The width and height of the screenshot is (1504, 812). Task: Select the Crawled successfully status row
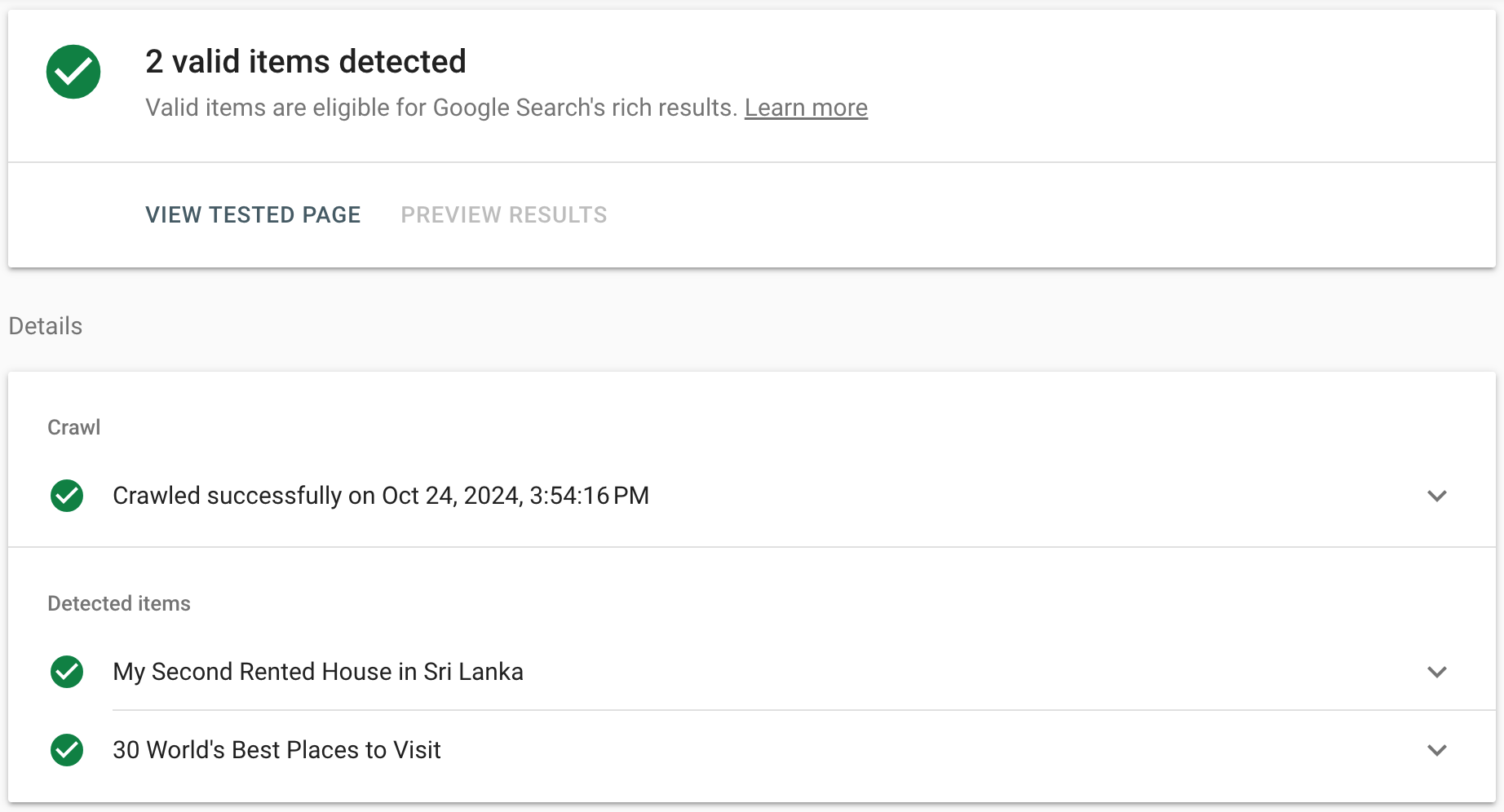[x=381, y=496]
